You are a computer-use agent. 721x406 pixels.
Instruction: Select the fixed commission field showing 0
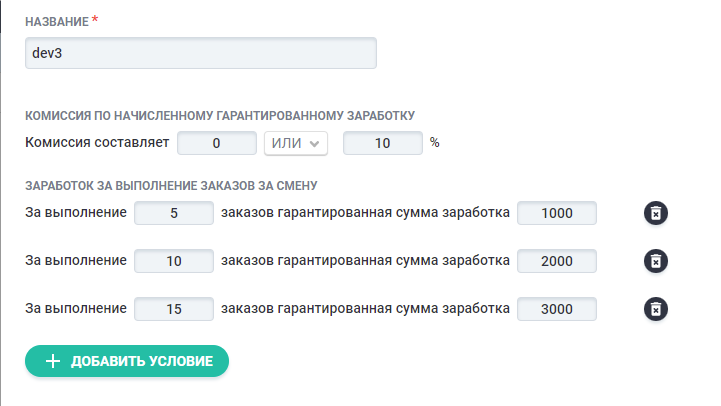click(x=217, y=143)
